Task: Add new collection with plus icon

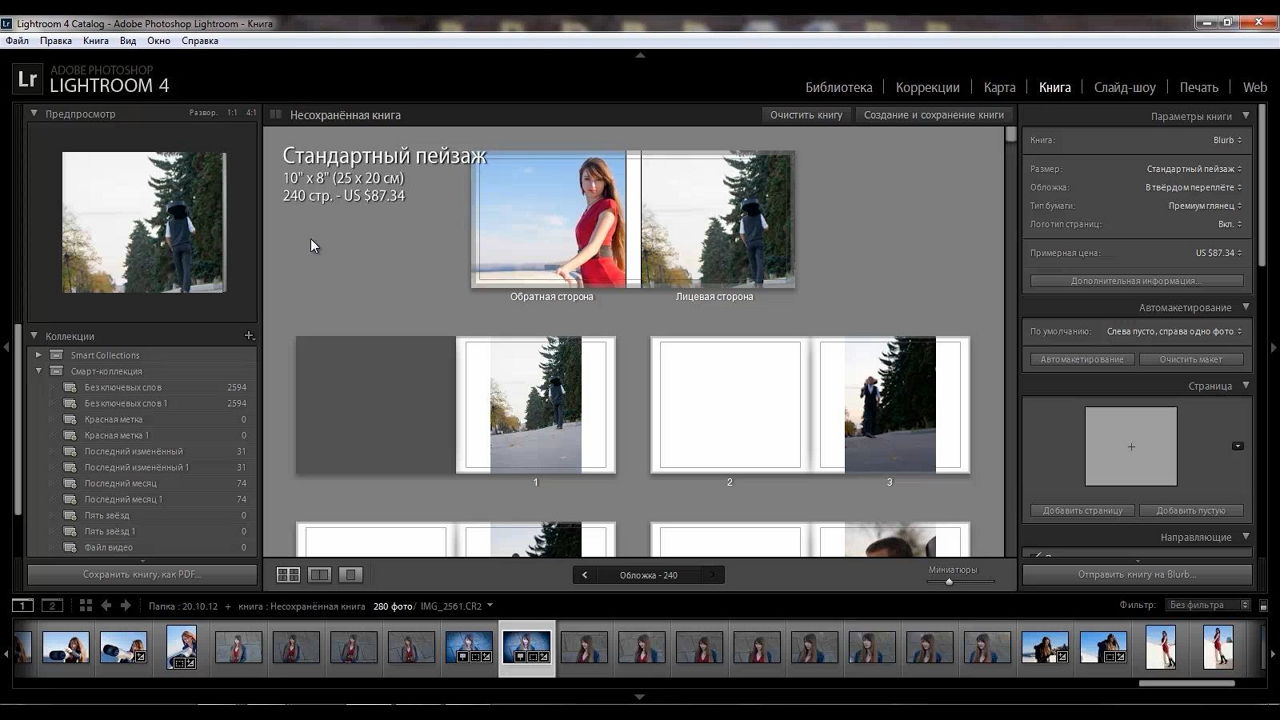Action: click(249, 336)
